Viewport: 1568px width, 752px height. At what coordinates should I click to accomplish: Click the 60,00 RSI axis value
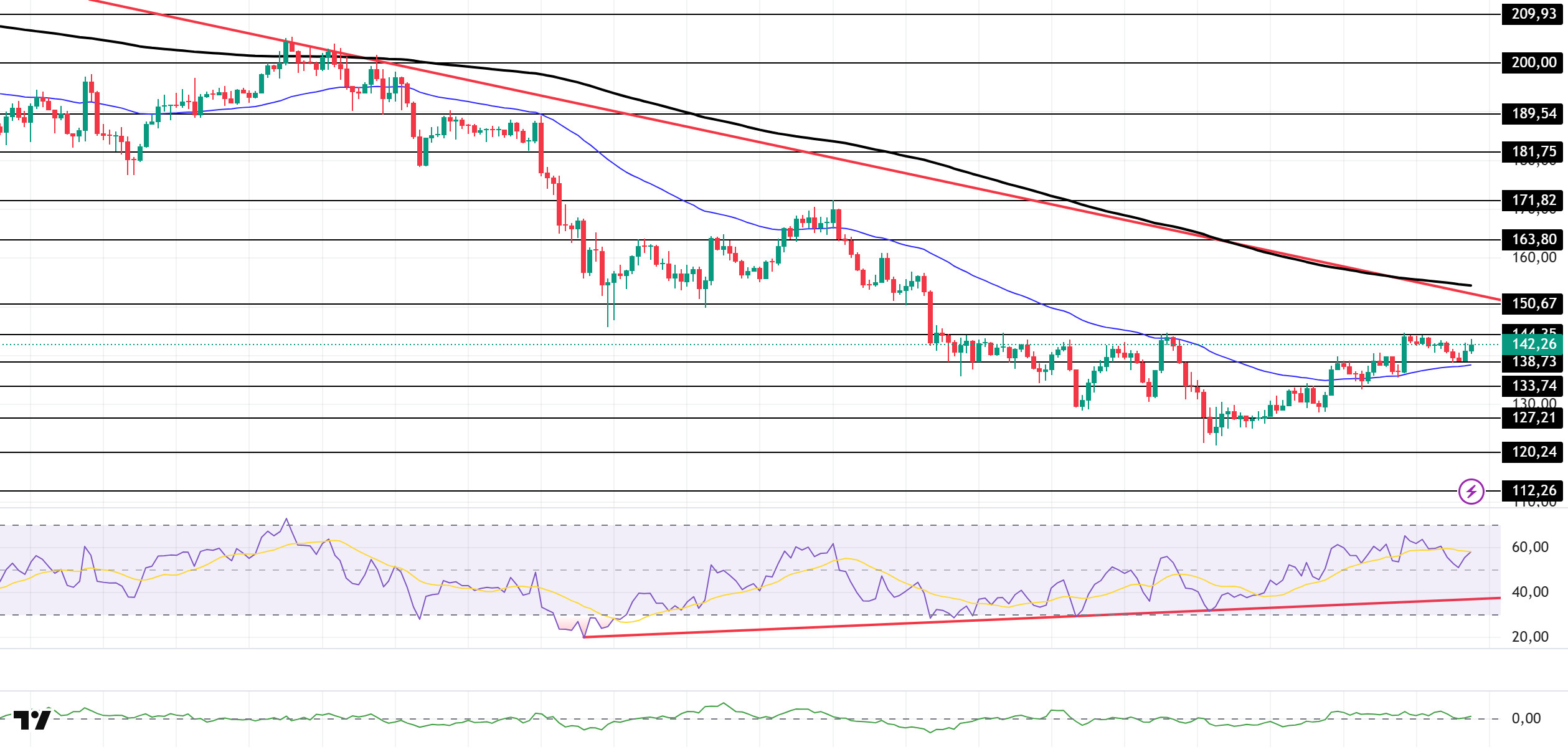coord(1529,547)
